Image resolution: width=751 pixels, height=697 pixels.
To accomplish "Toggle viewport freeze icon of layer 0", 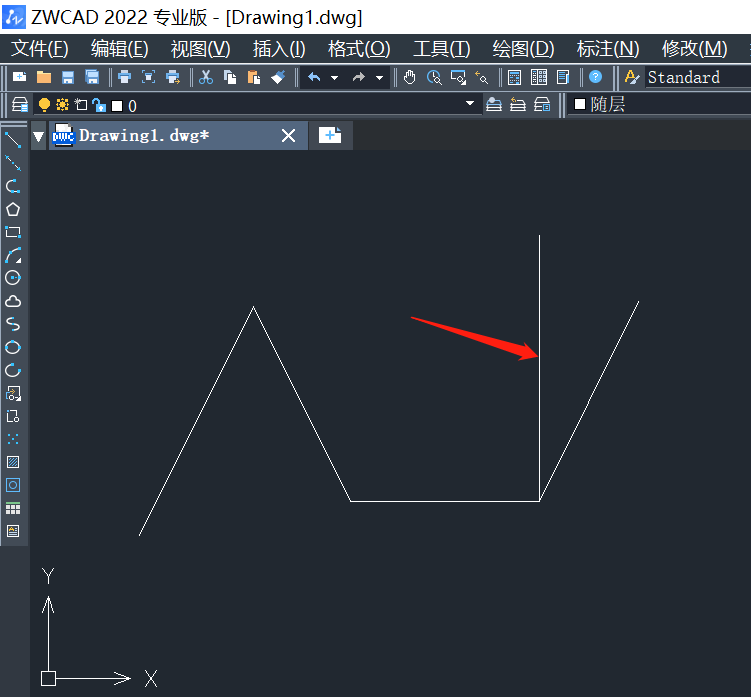I will tap(81, 104).
